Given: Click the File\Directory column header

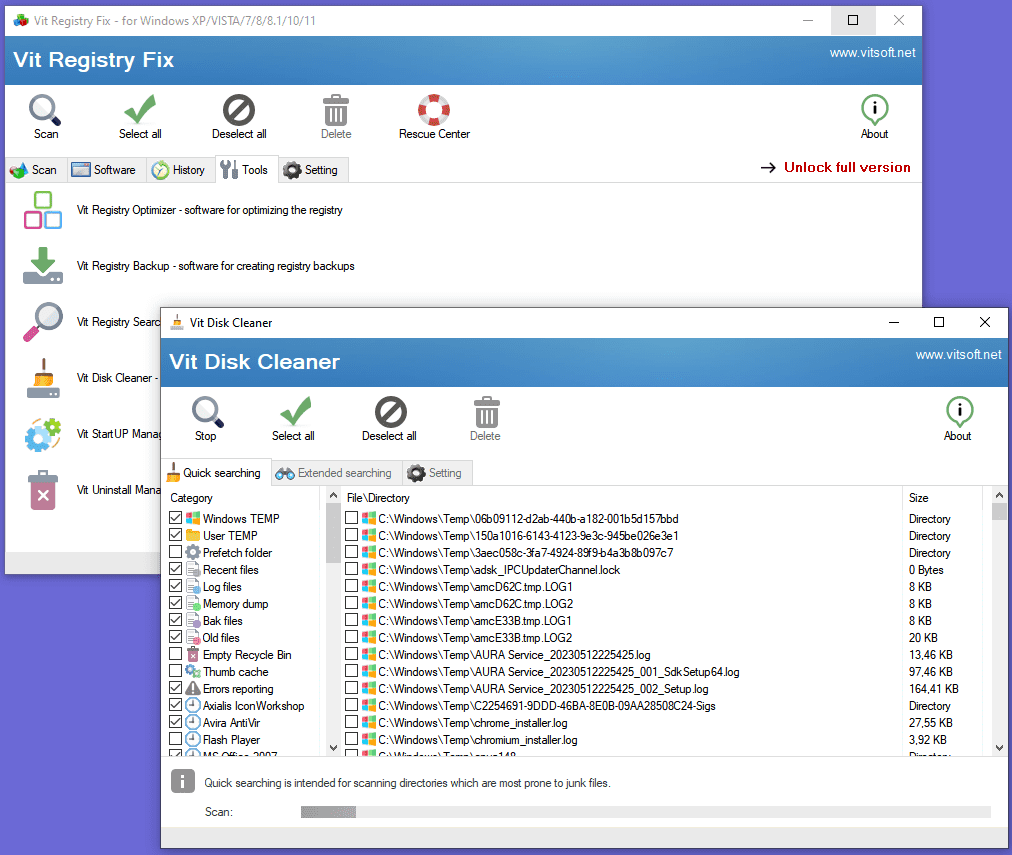Looking at the screenshot, I should point(621,498).
